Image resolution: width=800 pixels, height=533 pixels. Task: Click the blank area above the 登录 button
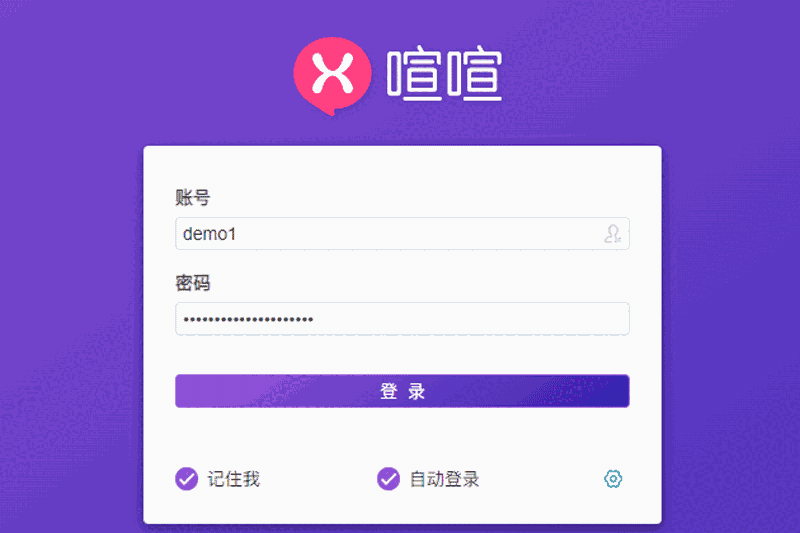tap(402, 355)
